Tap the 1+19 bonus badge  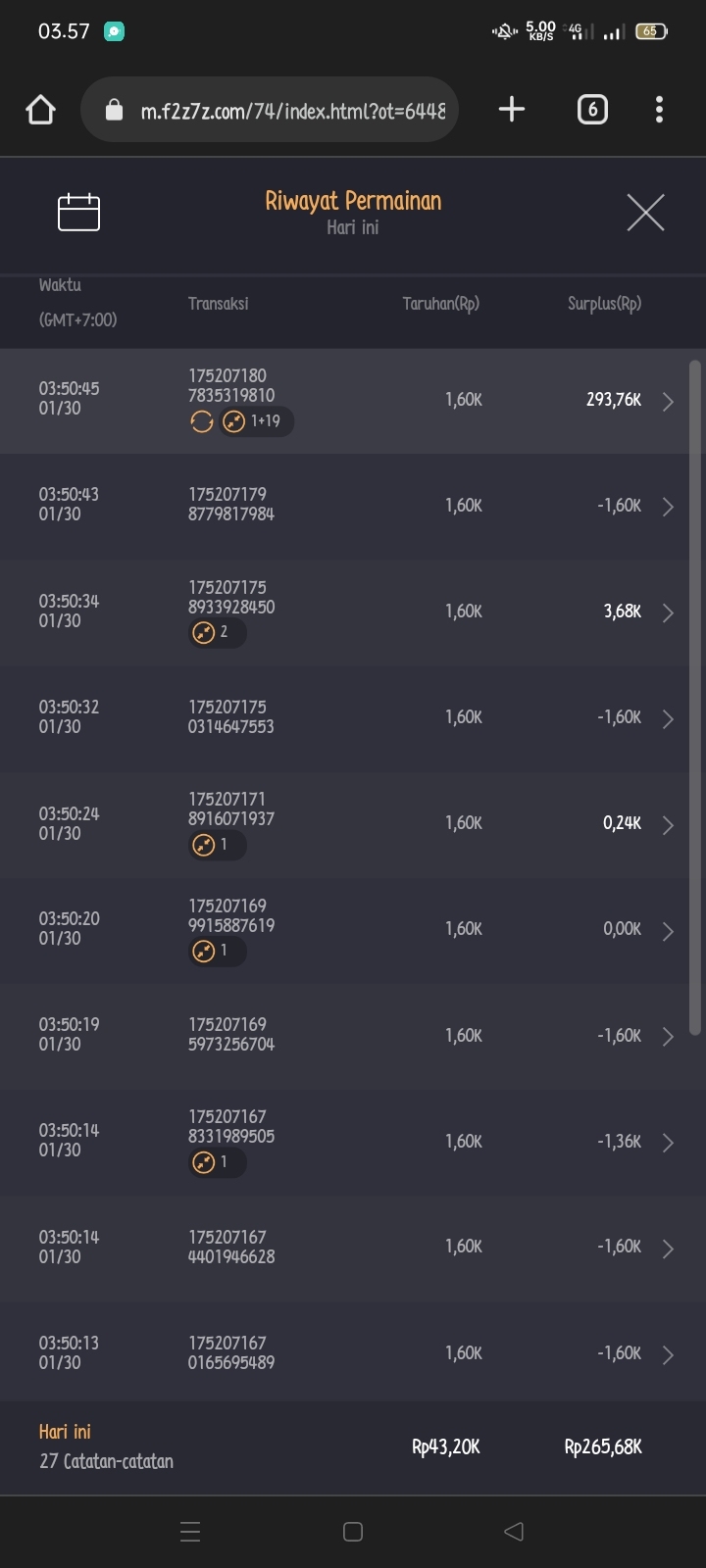257,421
